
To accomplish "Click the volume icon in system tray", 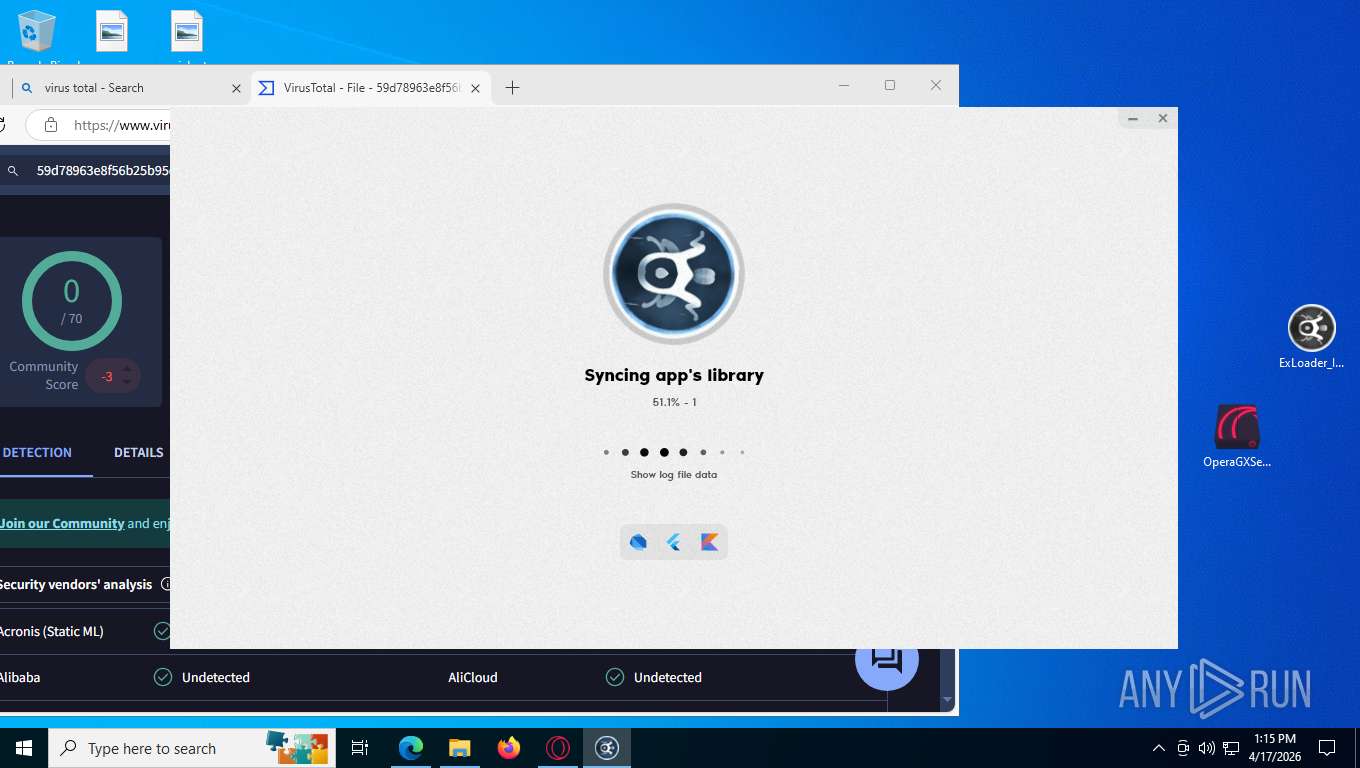I will click(1206, 748).
